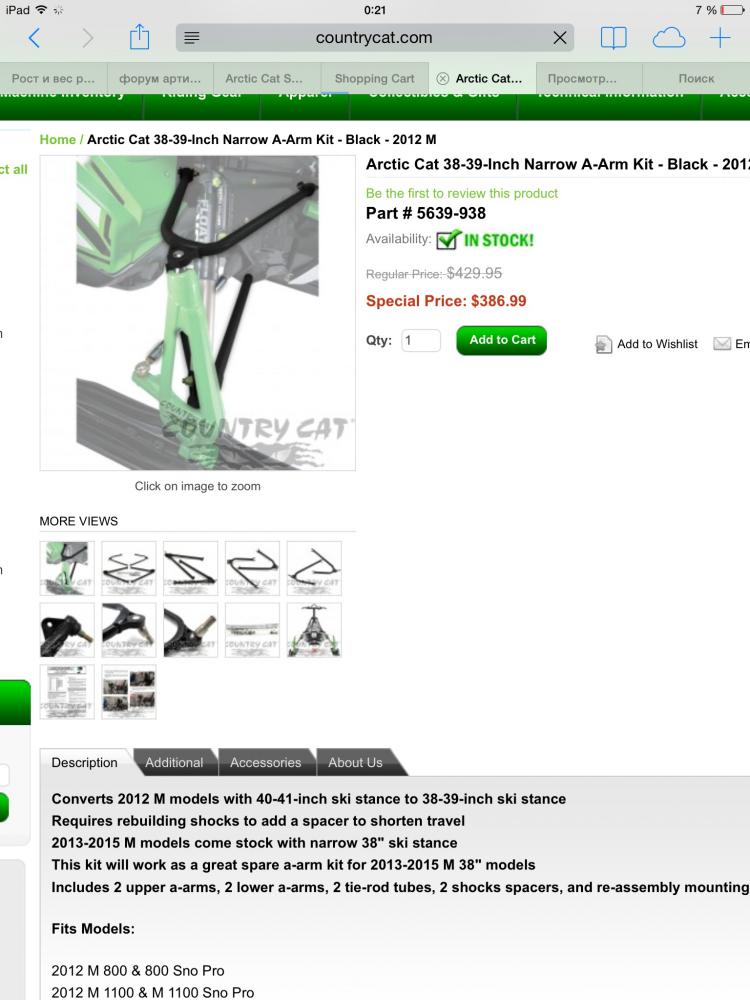Tap the main product image to zoom
Screen dimensions: 750x1000
click(198, 313)
